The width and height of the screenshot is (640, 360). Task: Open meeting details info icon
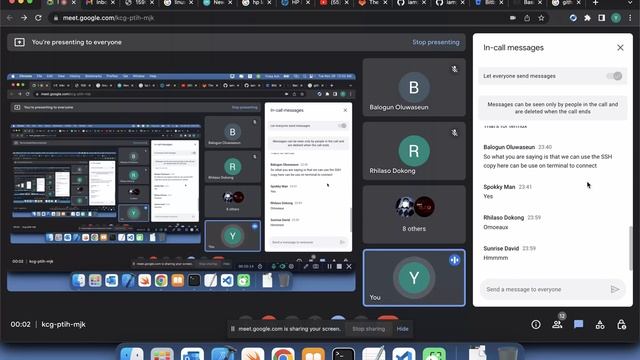[536, 324]
